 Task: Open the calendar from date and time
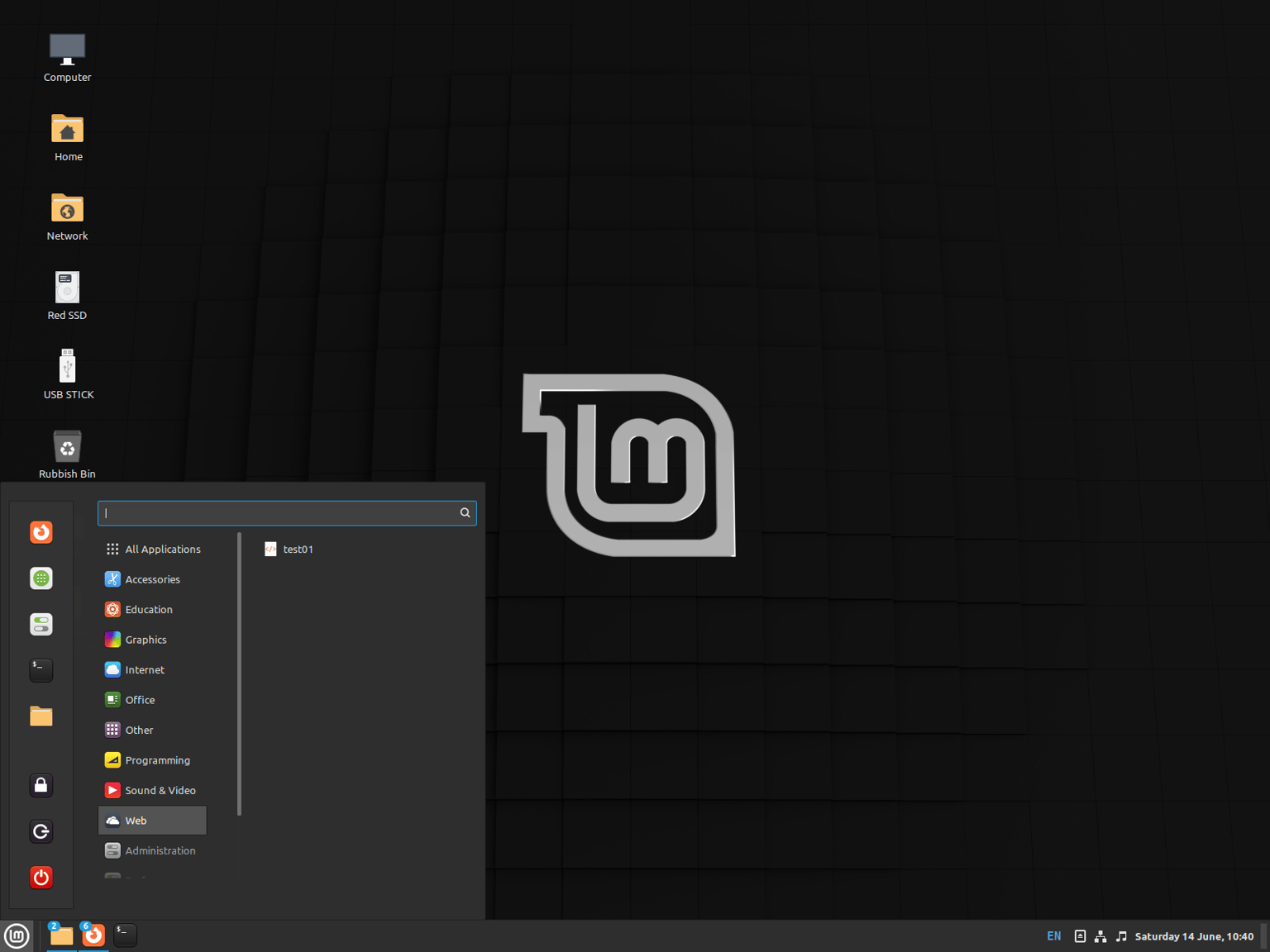tap(1194, 936)
